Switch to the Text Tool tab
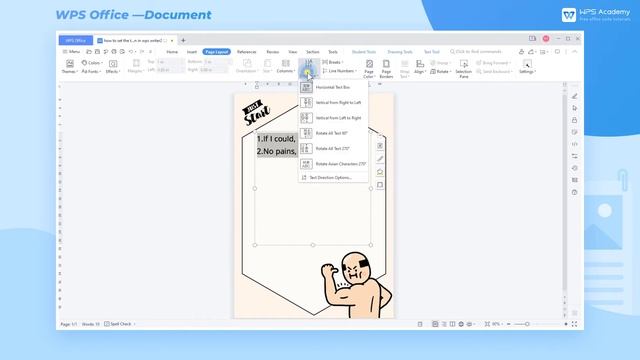This screenshot has height=360, width=640. pyautogui.click(x=431, y=52)
